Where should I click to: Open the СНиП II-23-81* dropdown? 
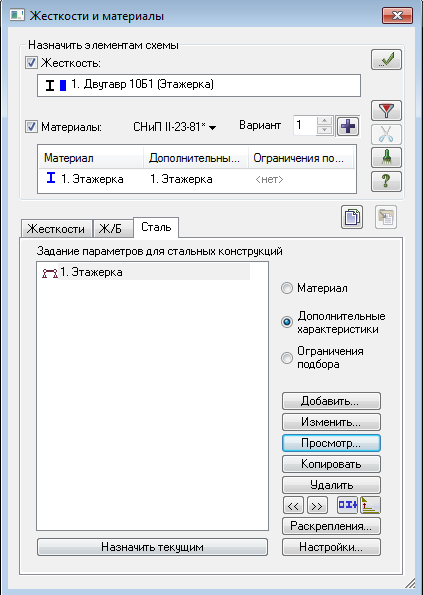click(175, 127)
